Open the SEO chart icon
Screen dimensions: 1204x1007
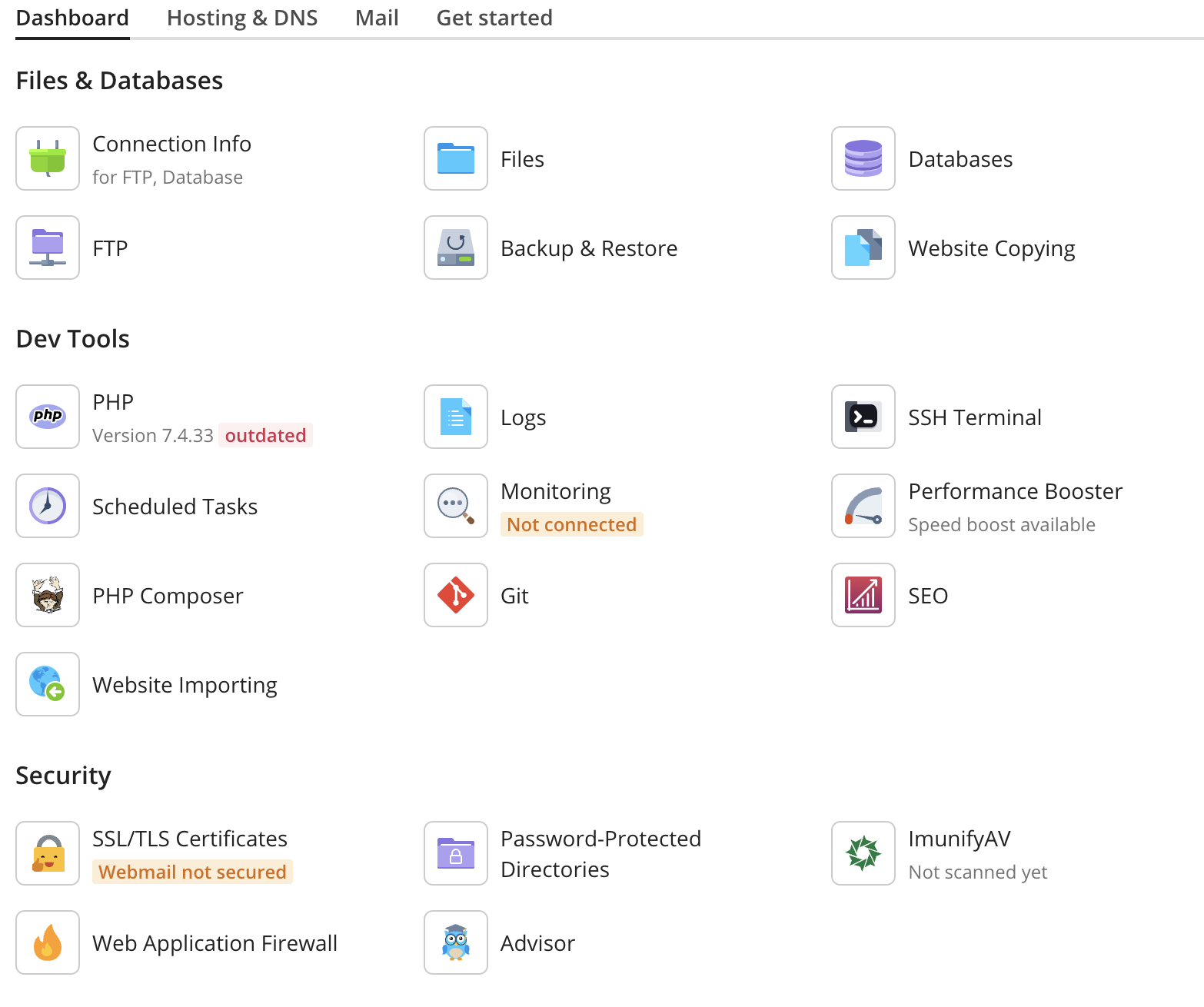863,595
